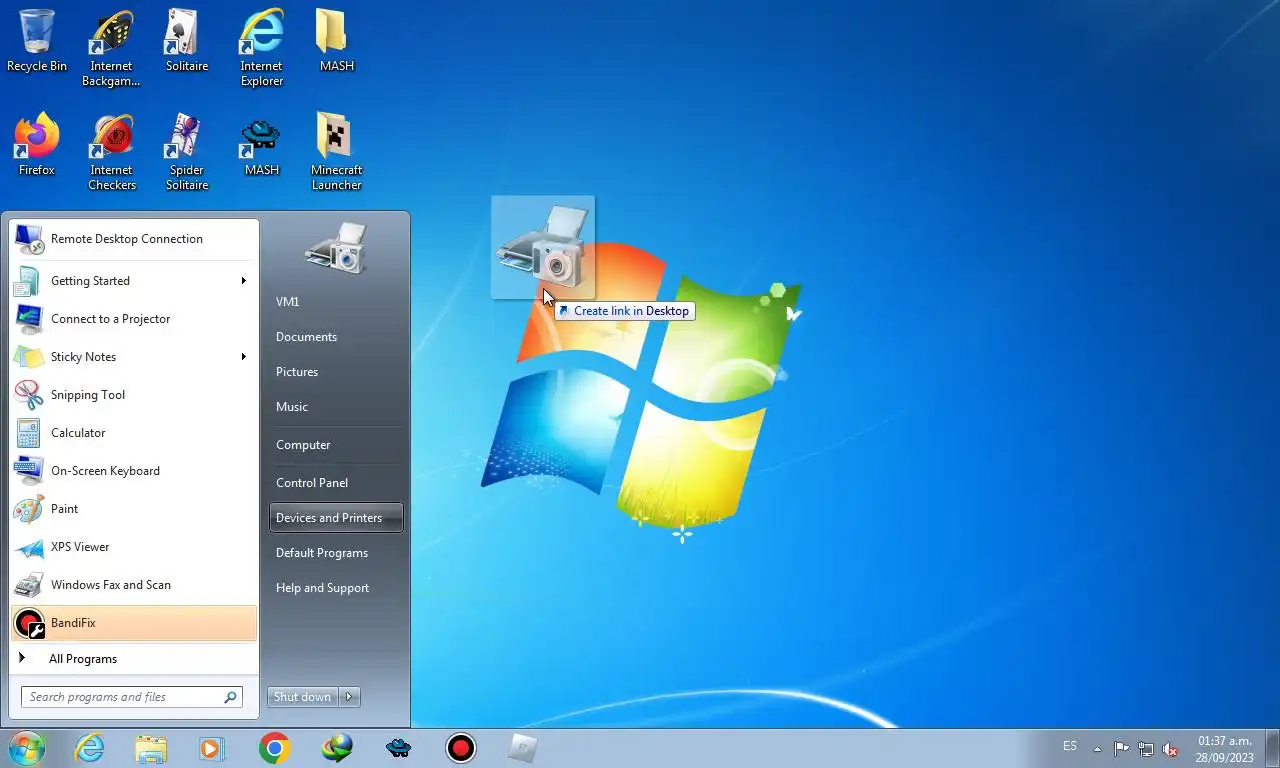Open the Recycle Bin desktop icon
Image resolution: width=1280 pixels, height=768 pixels.
coord(37,42)
